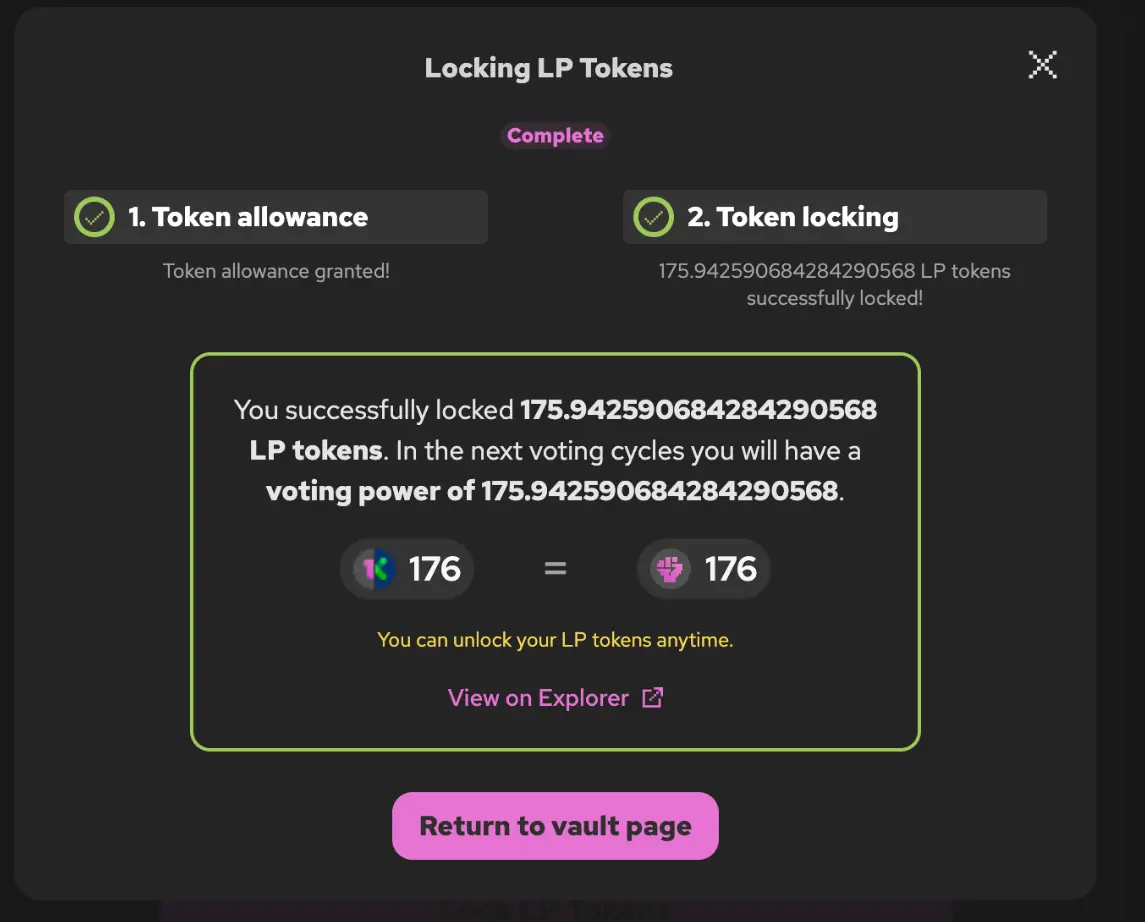
Task: Click the "Locking LP Tokens" dialog title
Action: pyautogui.click(x=549, y=68)
